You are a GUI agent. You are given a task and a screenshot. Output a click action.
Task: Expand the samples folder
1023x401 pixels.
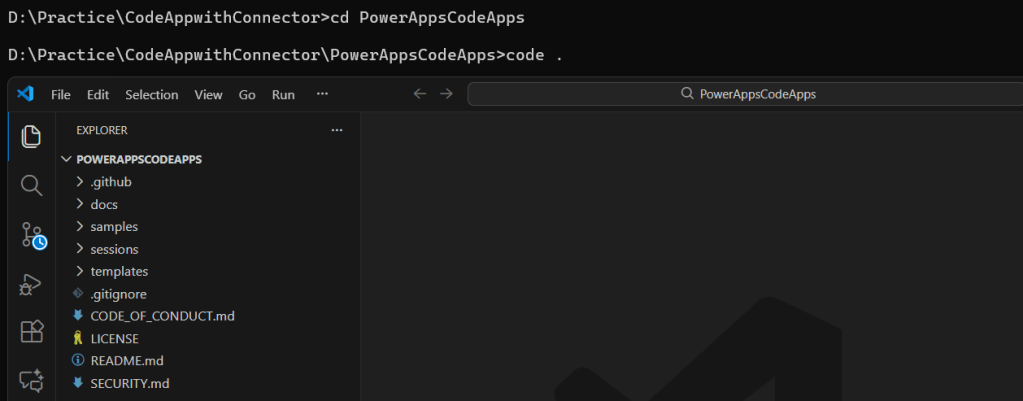pyautogui.click(x=113, y=227)
